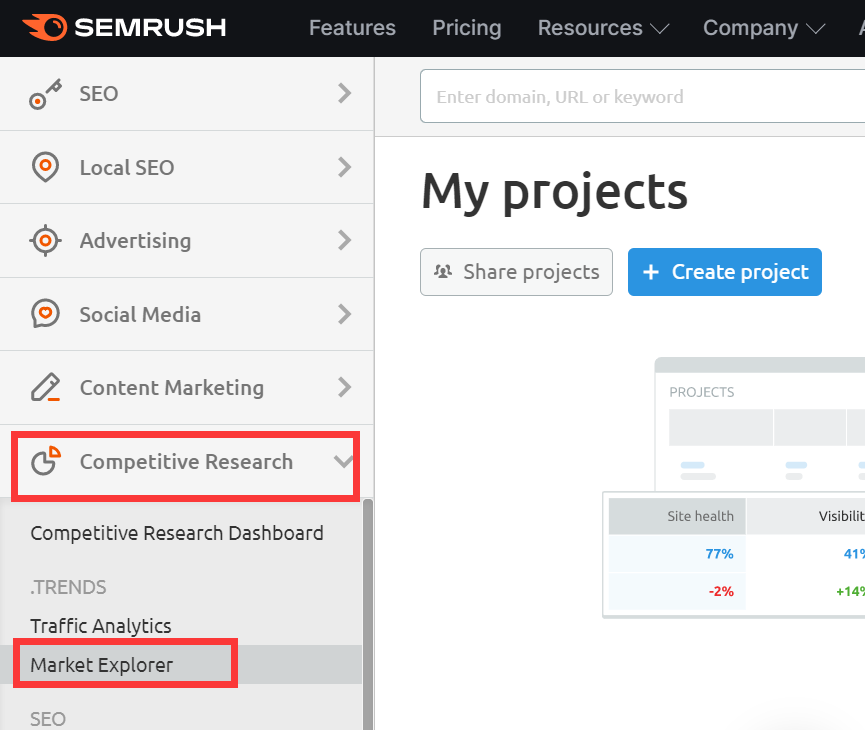Image resolution: width=865 pixels, height=730 pixels.
Task: Click the Competitive Research pie chart icon
Action: click(x=45, y=462)
